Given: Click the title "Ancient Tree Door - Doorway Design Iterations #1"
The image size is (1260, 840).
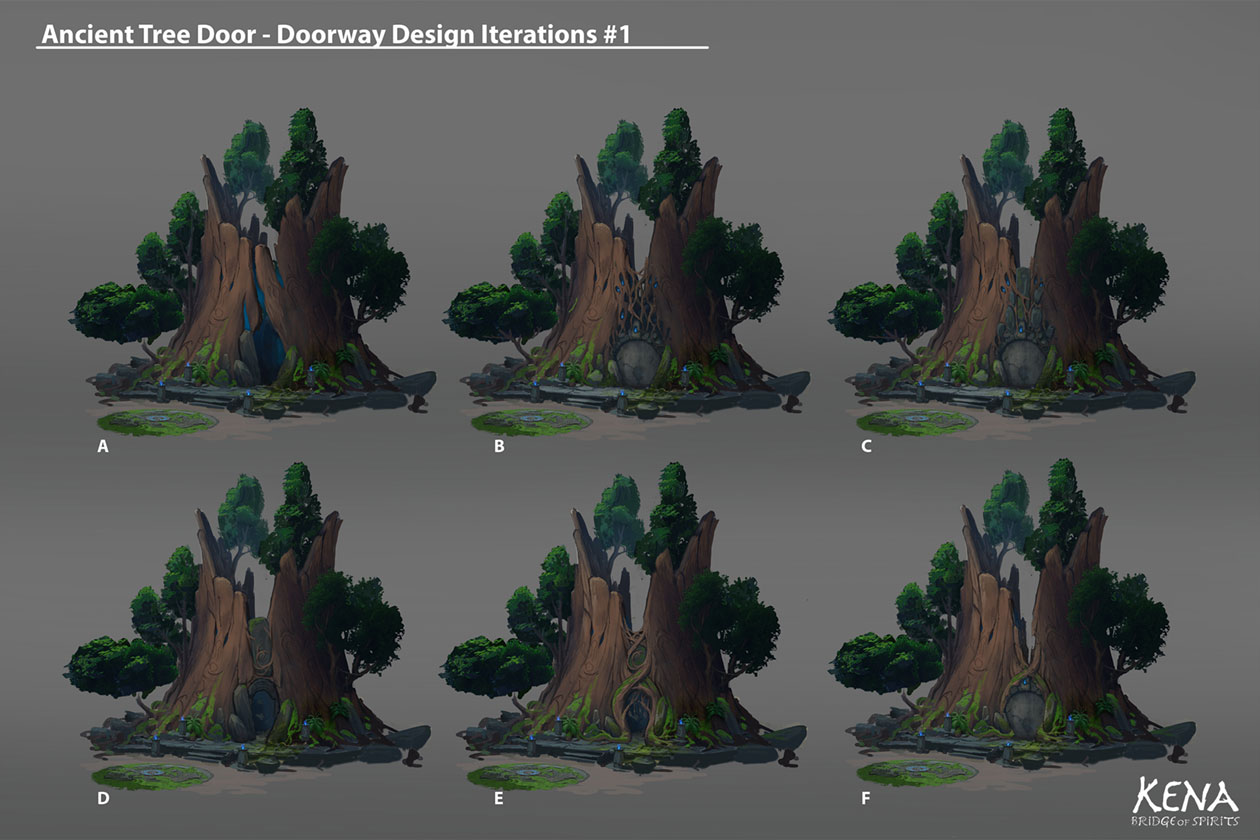Looking at the screenshot, I should [x=335, y=35].
